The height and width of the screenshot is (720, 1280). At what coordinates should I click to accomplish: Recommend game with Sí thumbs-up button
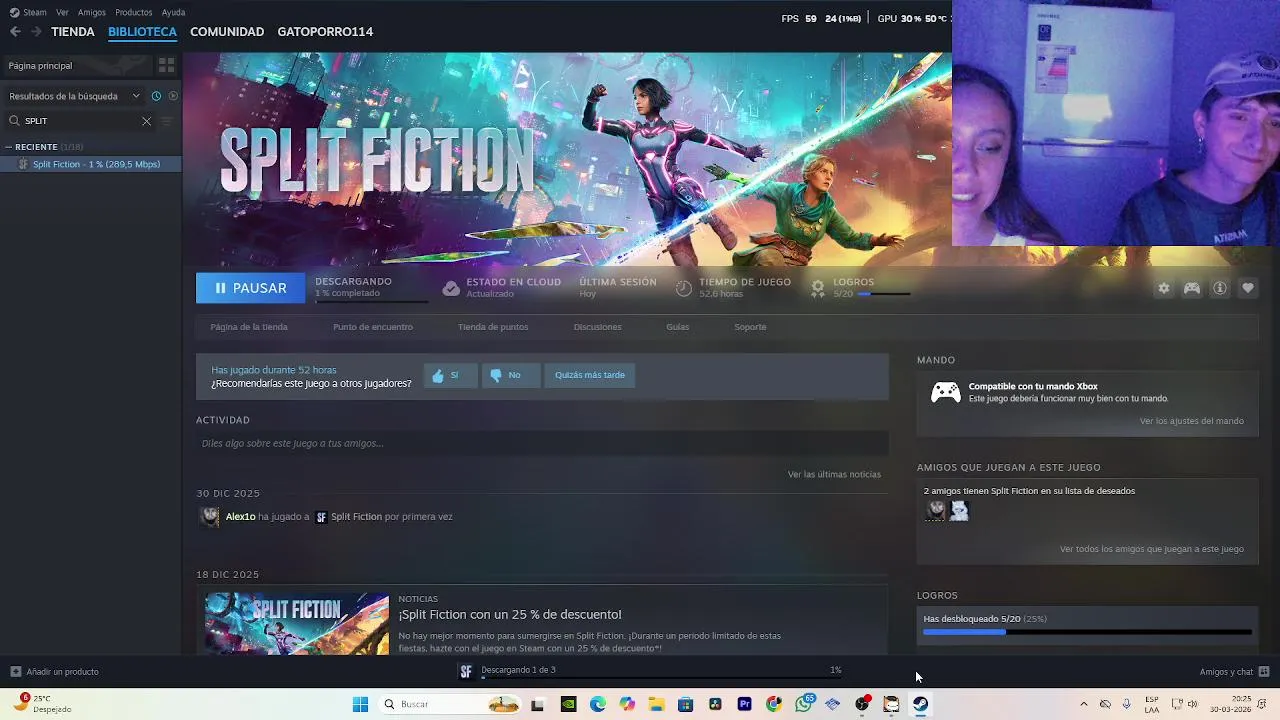tap(450, 375)
